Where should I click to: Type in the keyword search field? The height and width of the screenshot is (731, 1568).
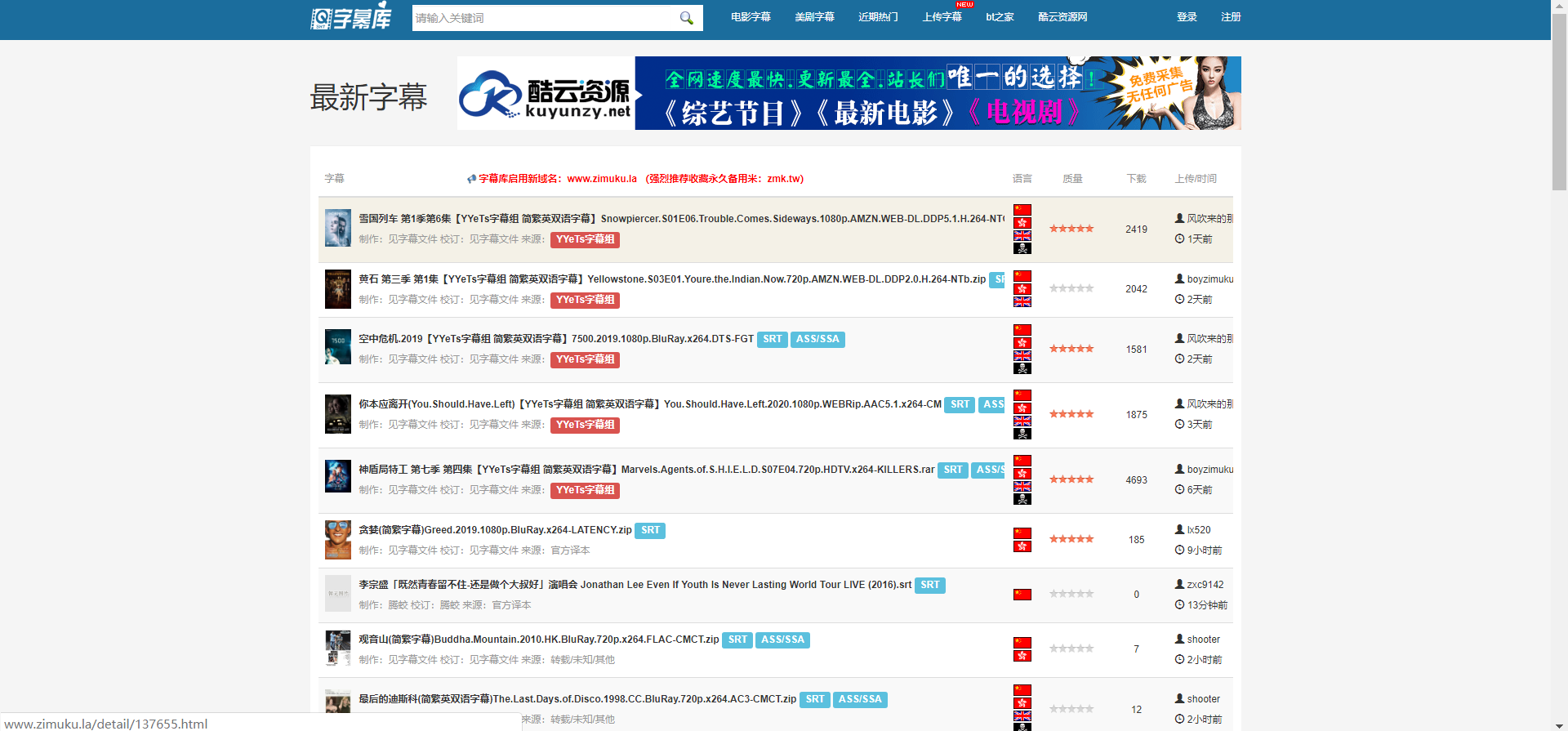point(543,18)
